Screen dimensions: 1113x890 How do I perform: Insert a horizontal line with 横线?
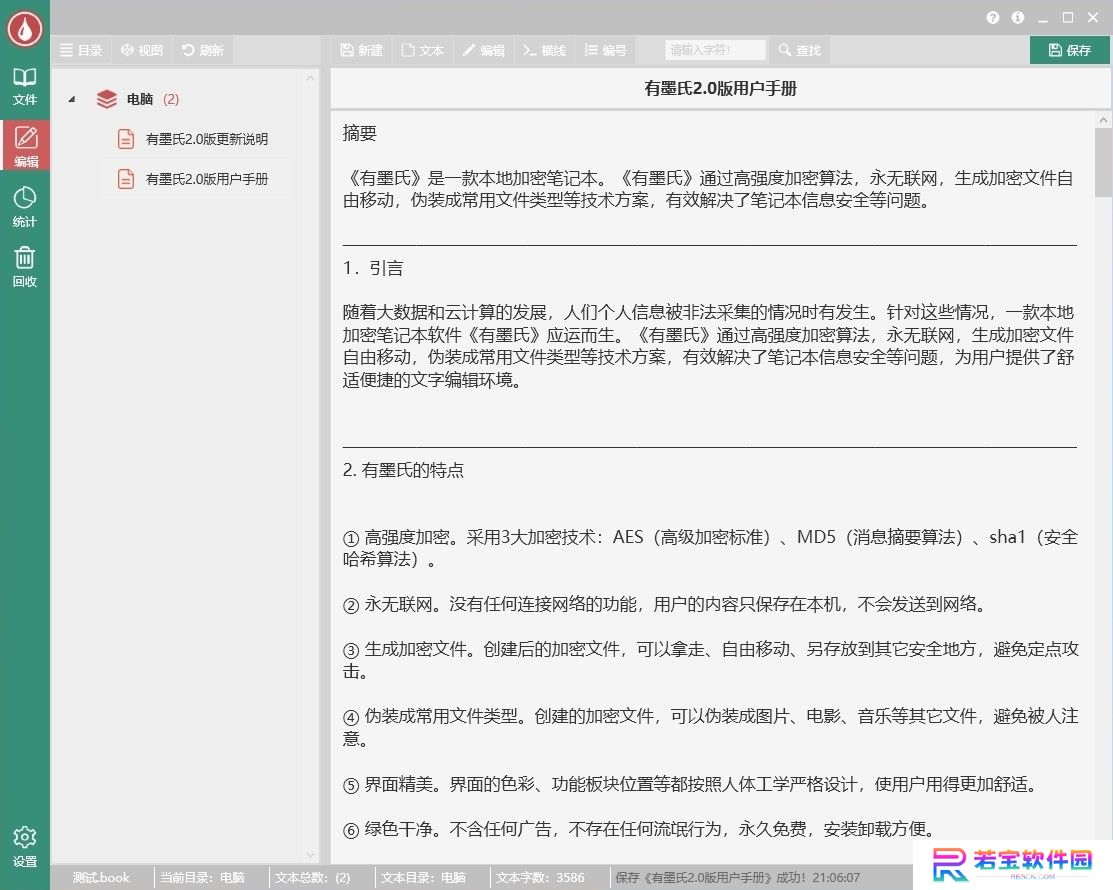pos(544,50)
